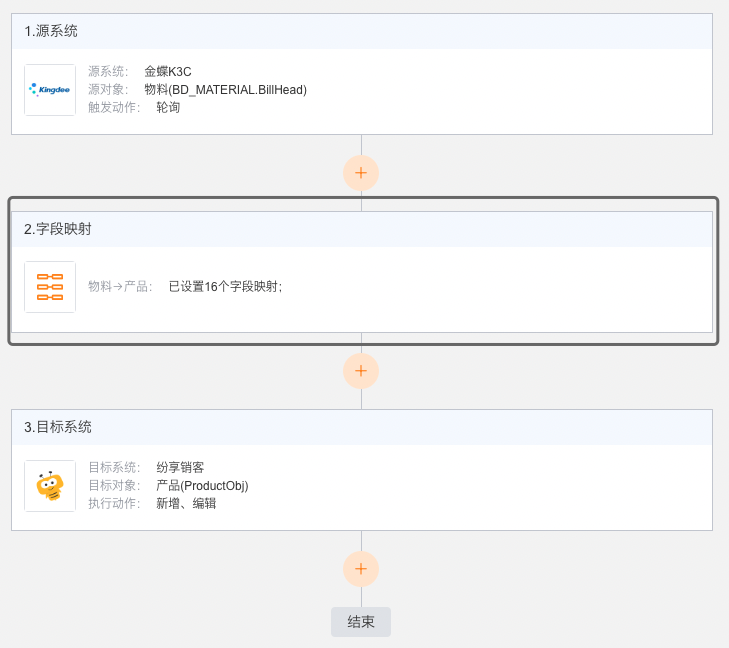
Task: Open the 3.目标系统 card header
Action: tap(362, 427)
